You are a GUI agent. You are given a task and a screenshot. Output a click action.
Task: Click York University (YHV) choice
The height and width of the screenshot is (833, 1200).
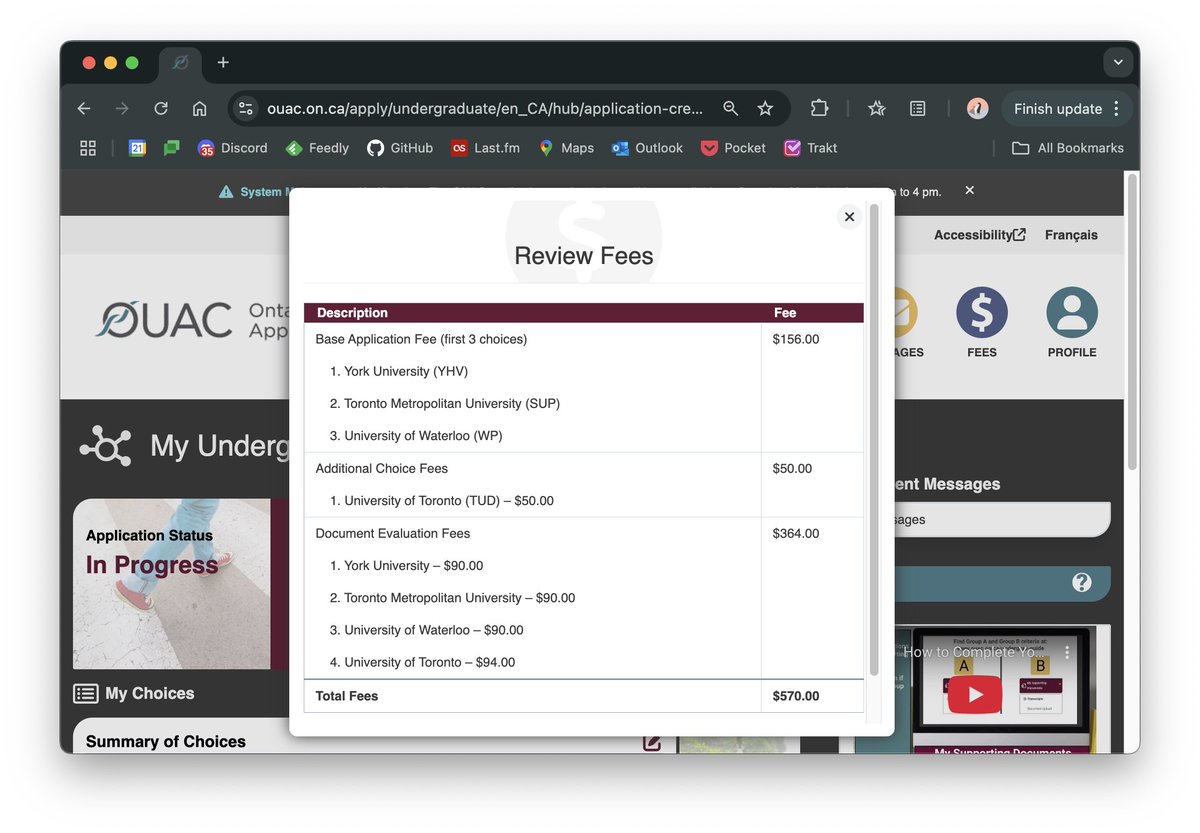tap(399, 371)
